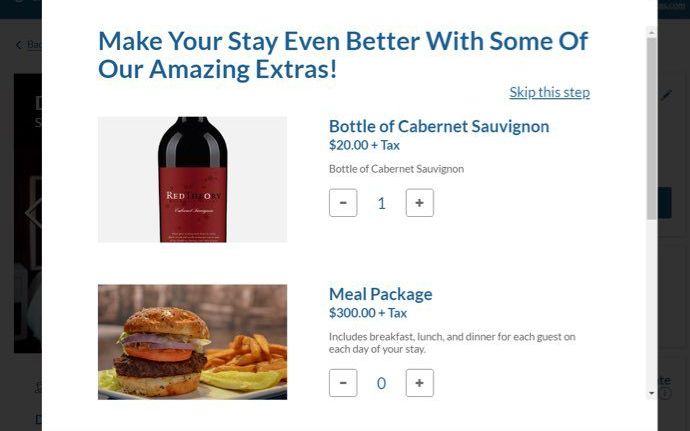690x431 pixels.
Task: Click the Skip this step link
Action: tap(549, 92)
